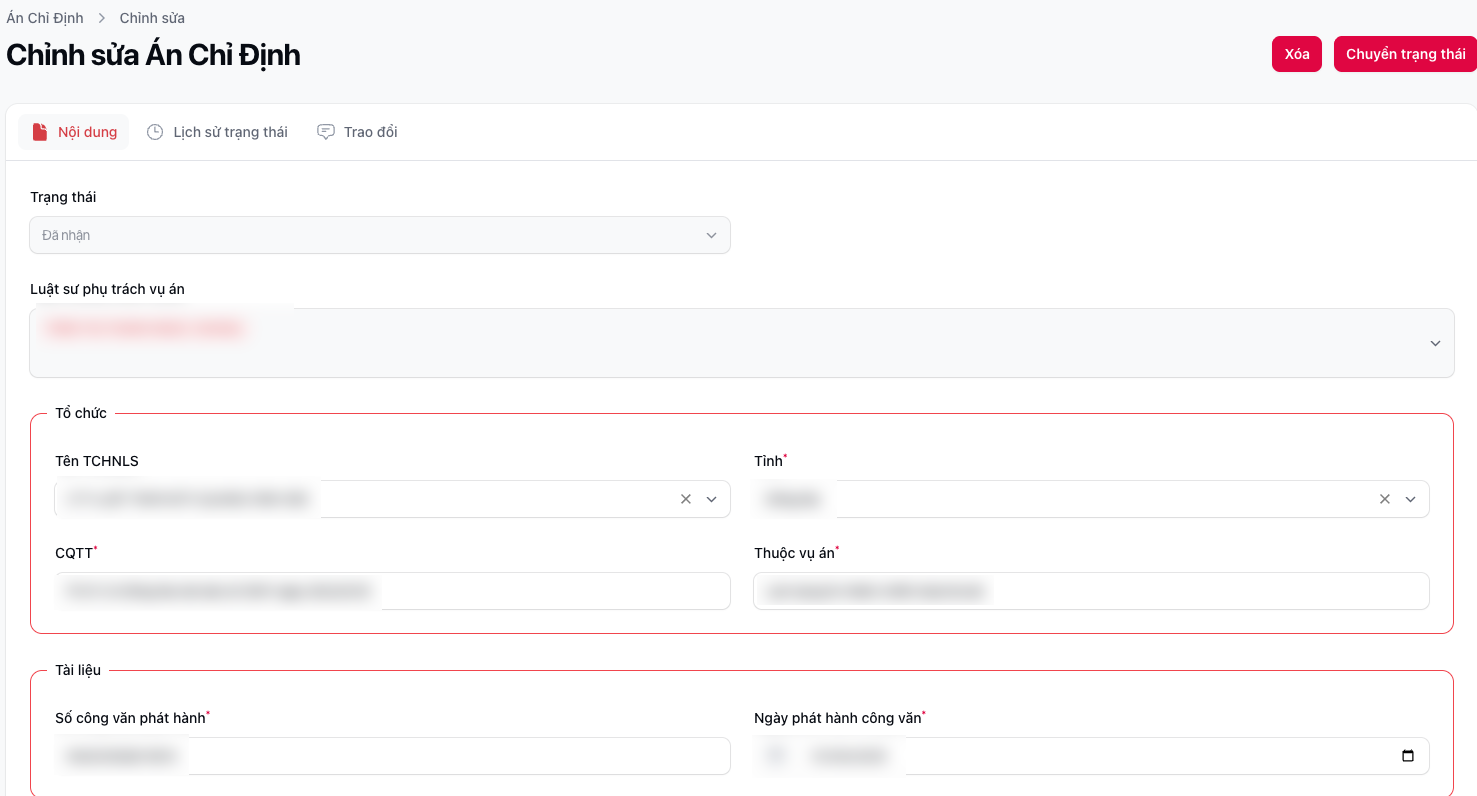
Task: Select the Nội dung tab
Action: coord(87,132)
